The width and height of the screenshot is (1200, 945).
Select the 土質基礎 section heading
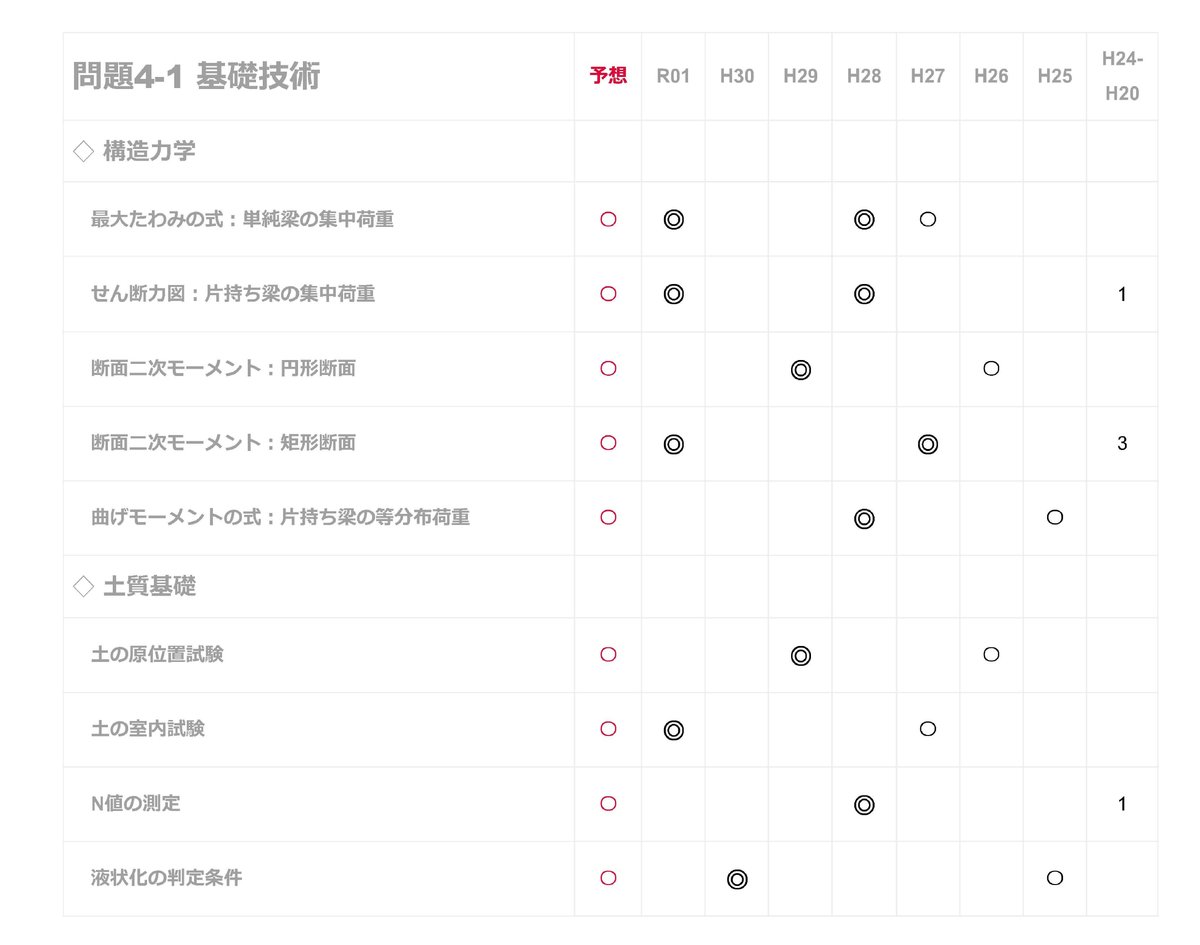[148, 587]
